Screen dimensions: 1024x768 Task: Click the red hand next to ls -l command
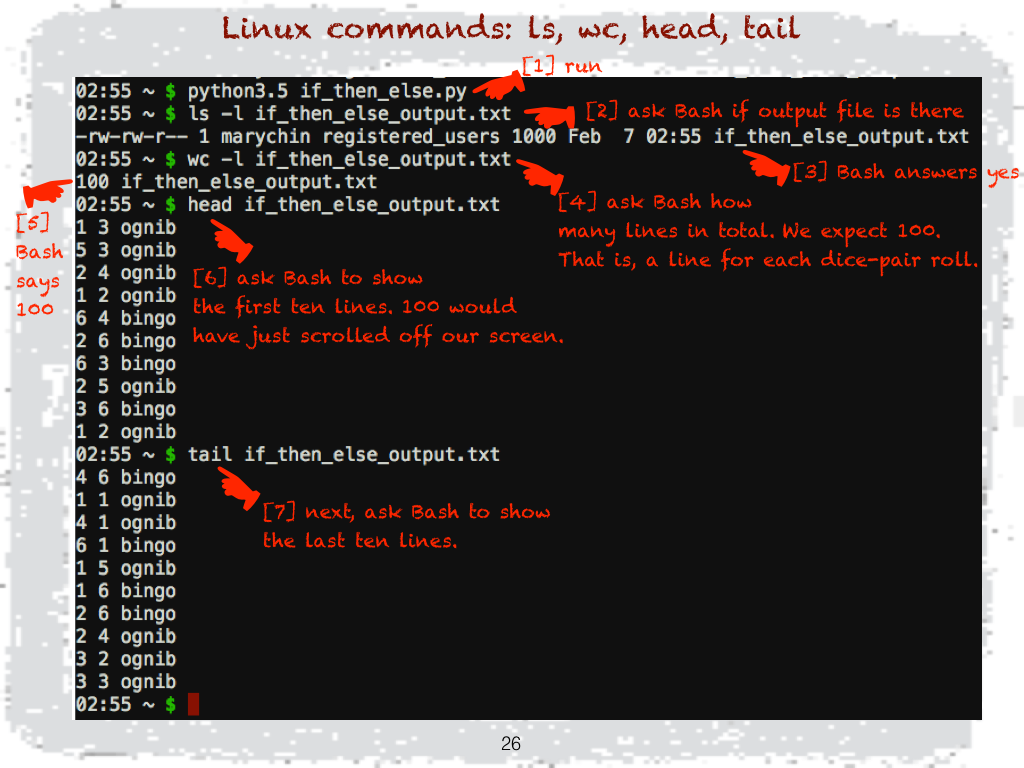[x=551, y=116]
